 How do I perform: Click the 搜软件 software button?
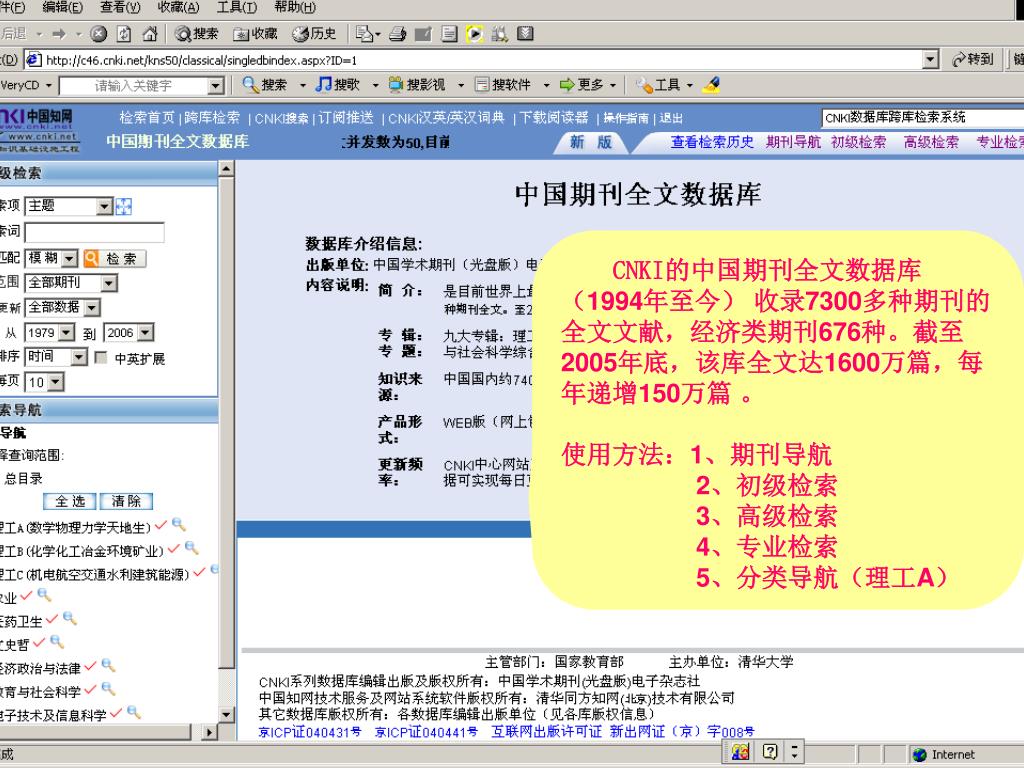(503, 85)
